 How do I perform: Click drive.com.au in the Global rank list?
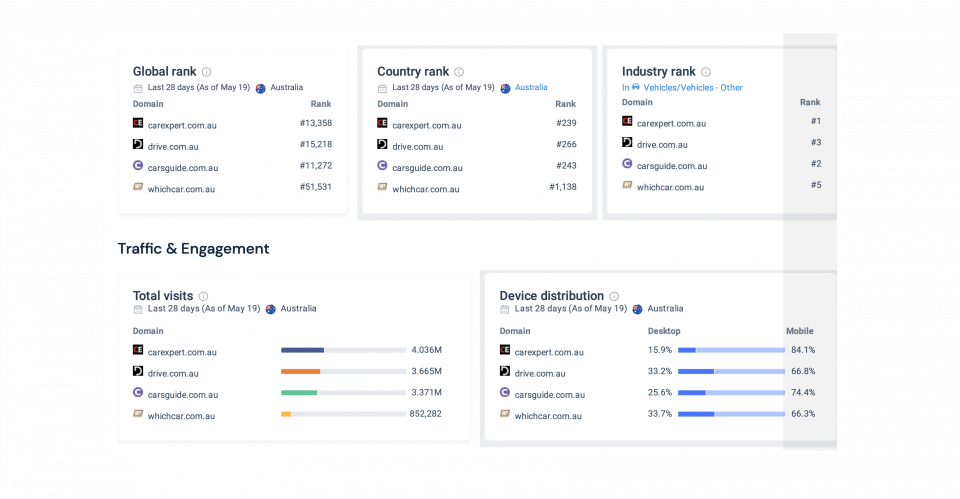(173, 147)
